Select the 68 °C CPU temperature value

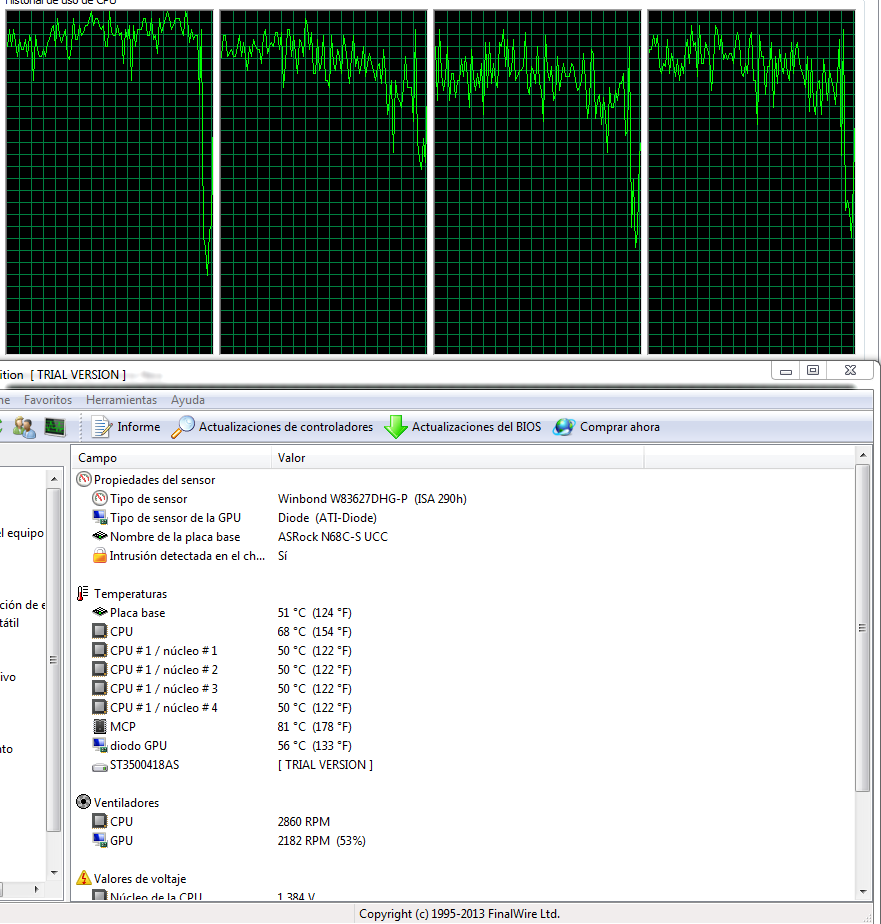click(x=314, y=632)
